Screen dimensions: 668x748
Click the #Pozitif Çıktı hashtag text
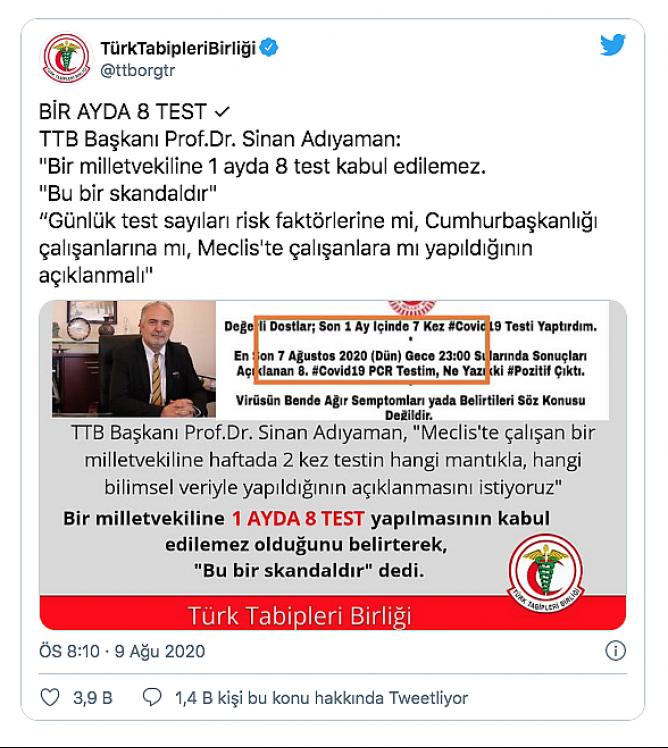(x=545, y=371)
